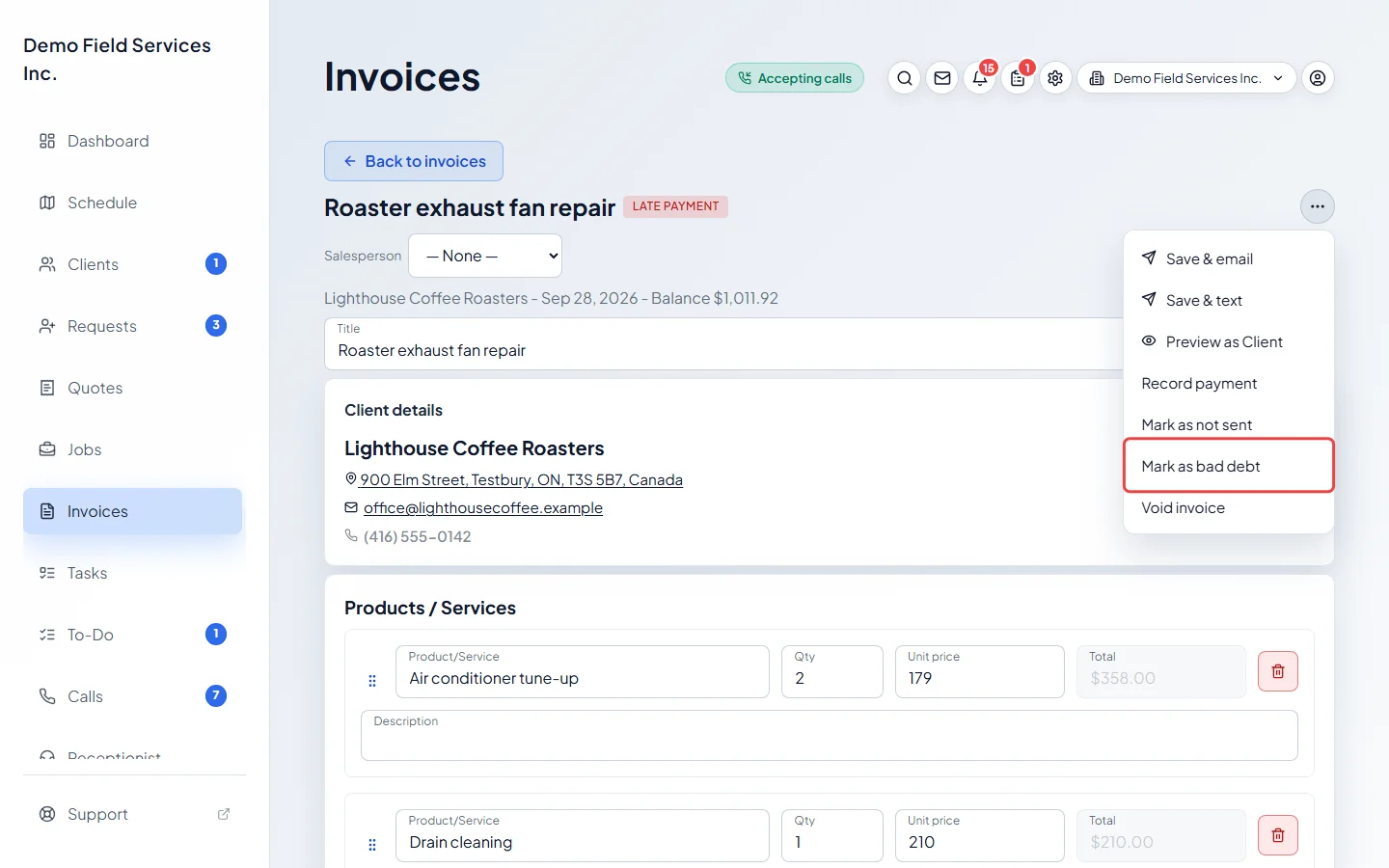
Task: Expand the Salesperson dropdown
Action: coord(485,256)
